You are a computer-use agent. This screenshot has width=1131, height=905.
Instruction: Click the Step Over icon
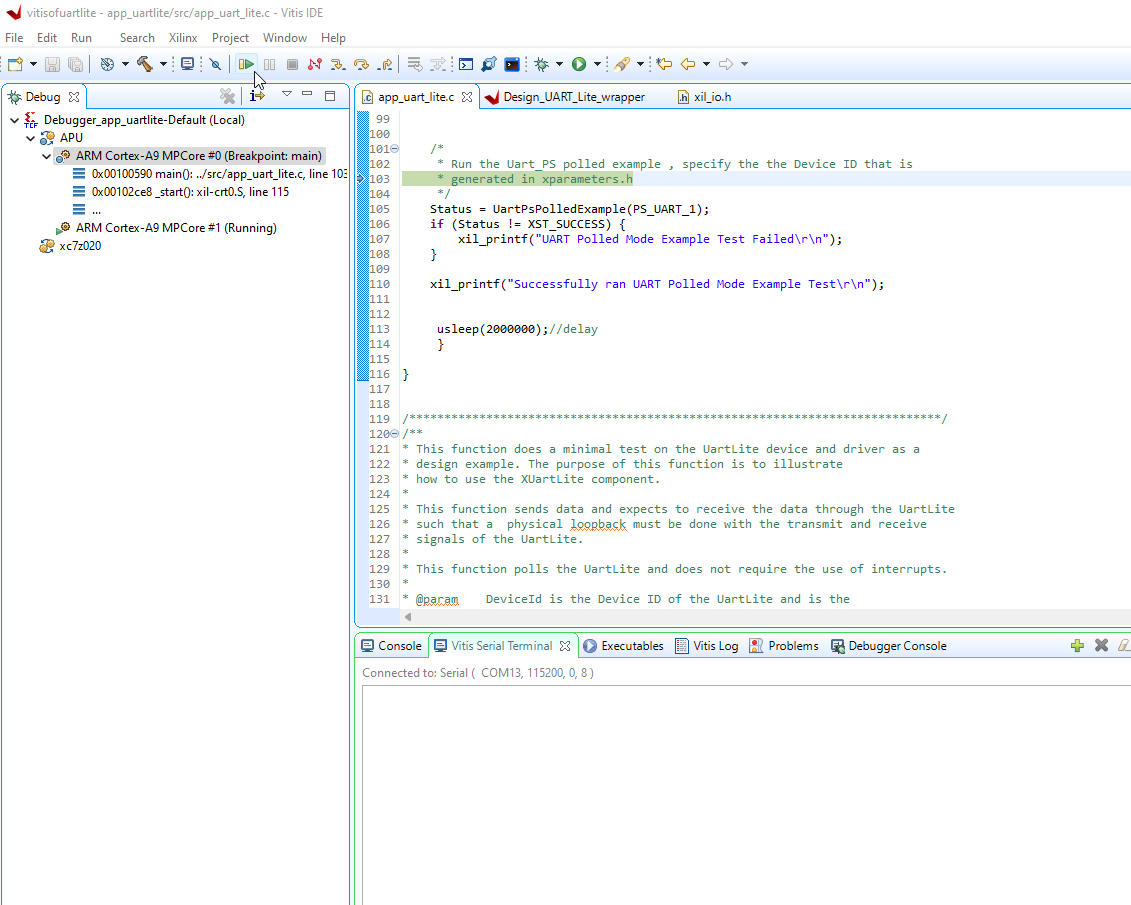click(x=361, y=64)
